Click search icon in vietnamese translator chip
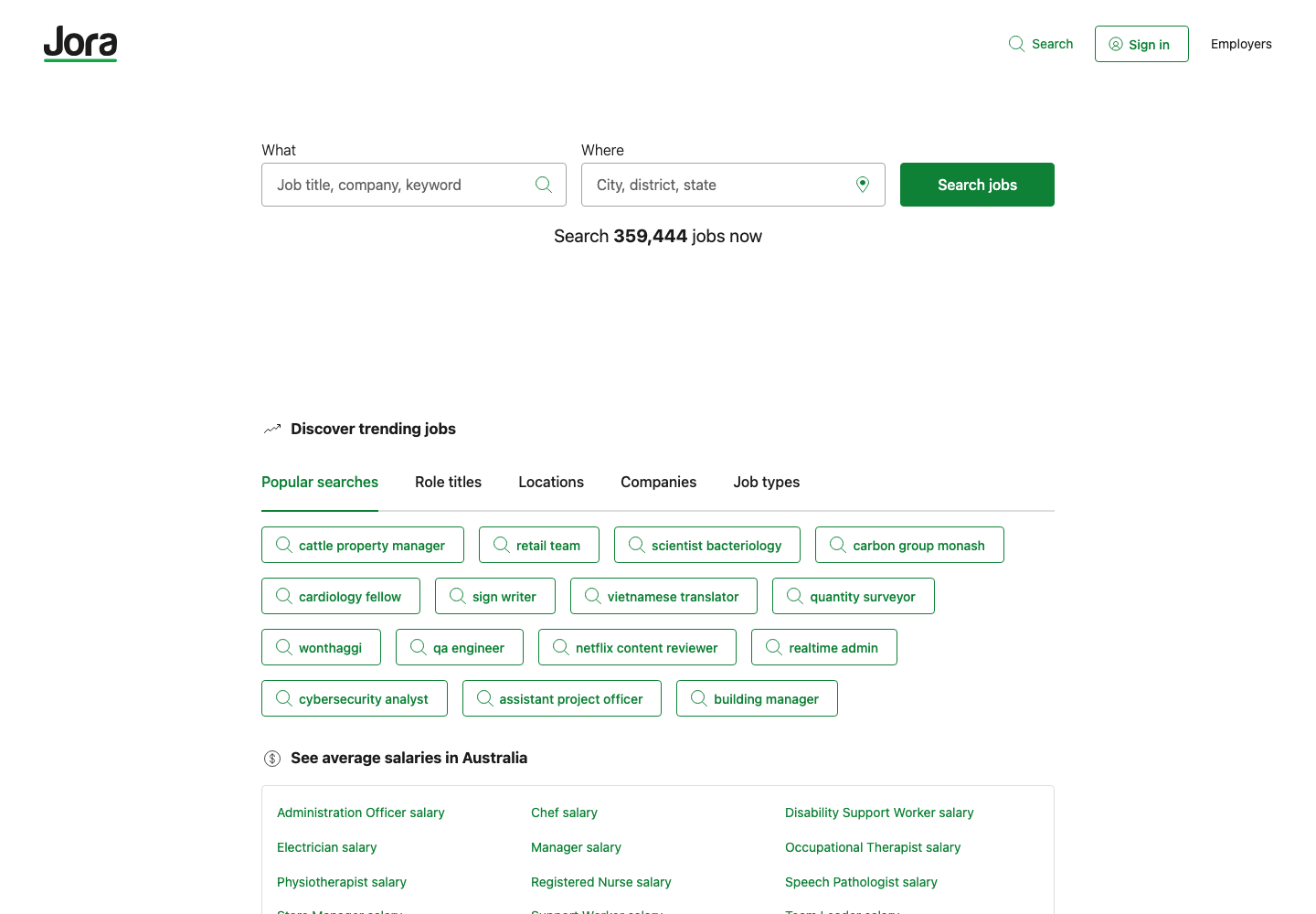Image resolution: width=1316 pixels, height=914 pixels. [x=593, y=596]
